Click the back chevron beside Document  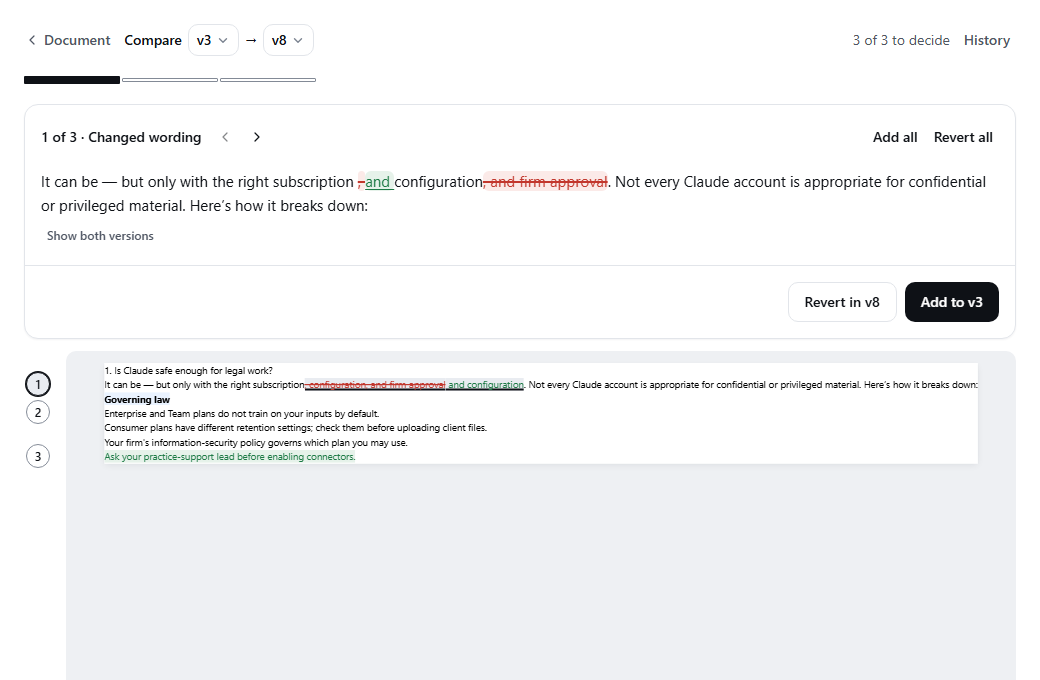coord(32,40)
